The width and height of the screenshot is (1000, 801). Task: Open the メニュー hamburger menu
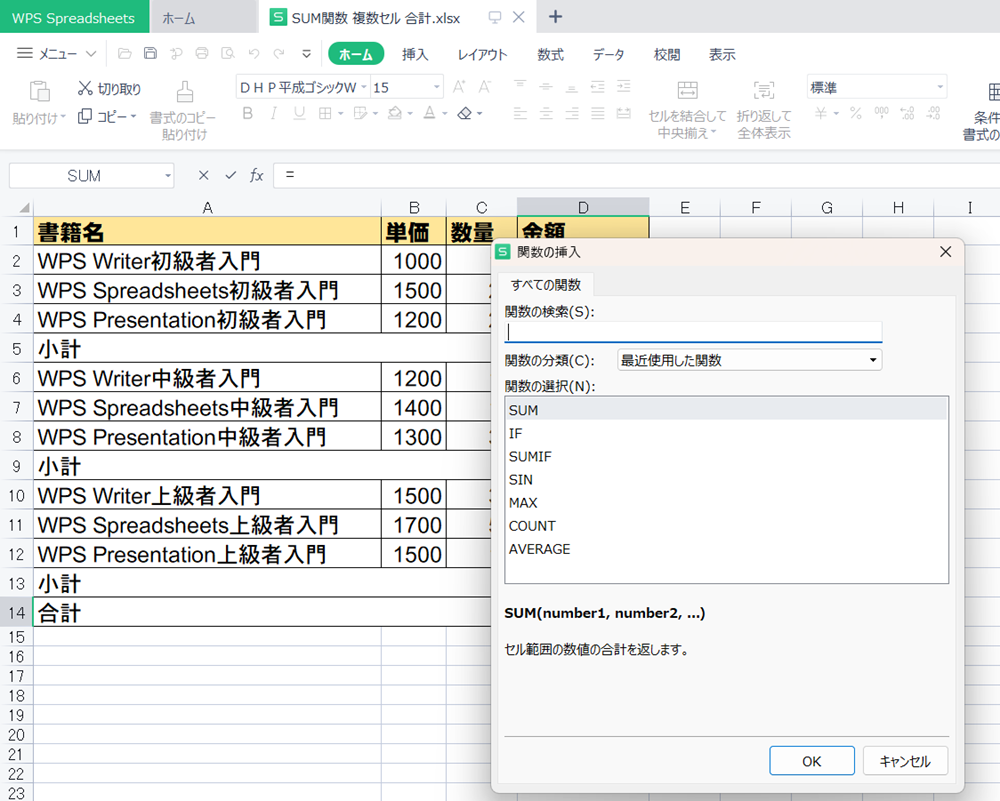(55, 54)
